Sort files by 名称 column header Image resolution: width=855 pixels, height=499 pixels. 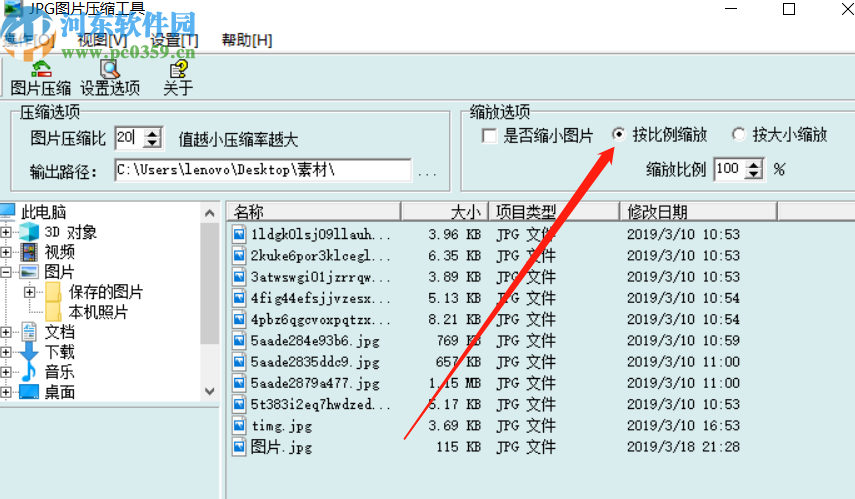(314, 211)
